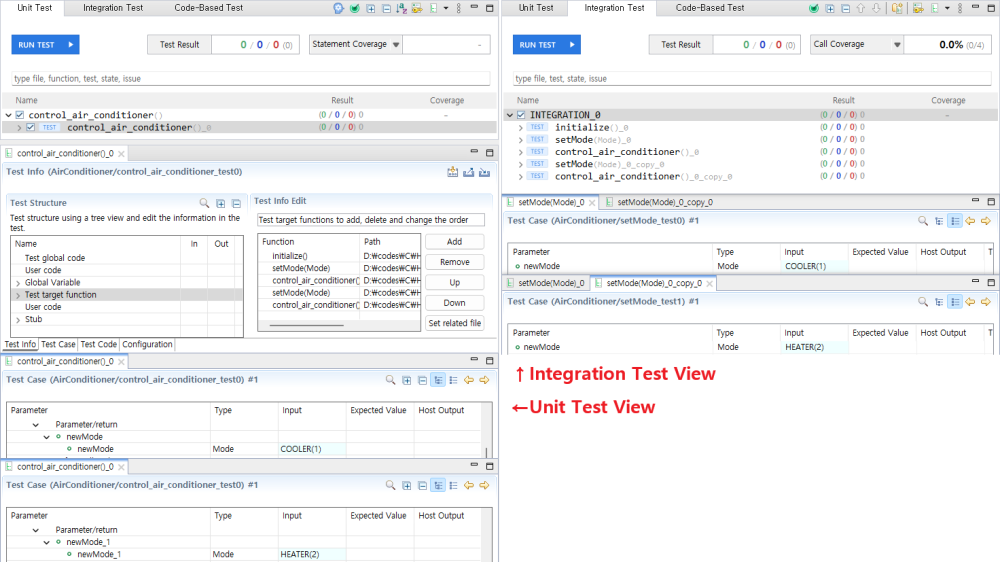1000x562 pixels.
Task: Switch to the Unit Test tab in right view
Action: coord(536,8)
